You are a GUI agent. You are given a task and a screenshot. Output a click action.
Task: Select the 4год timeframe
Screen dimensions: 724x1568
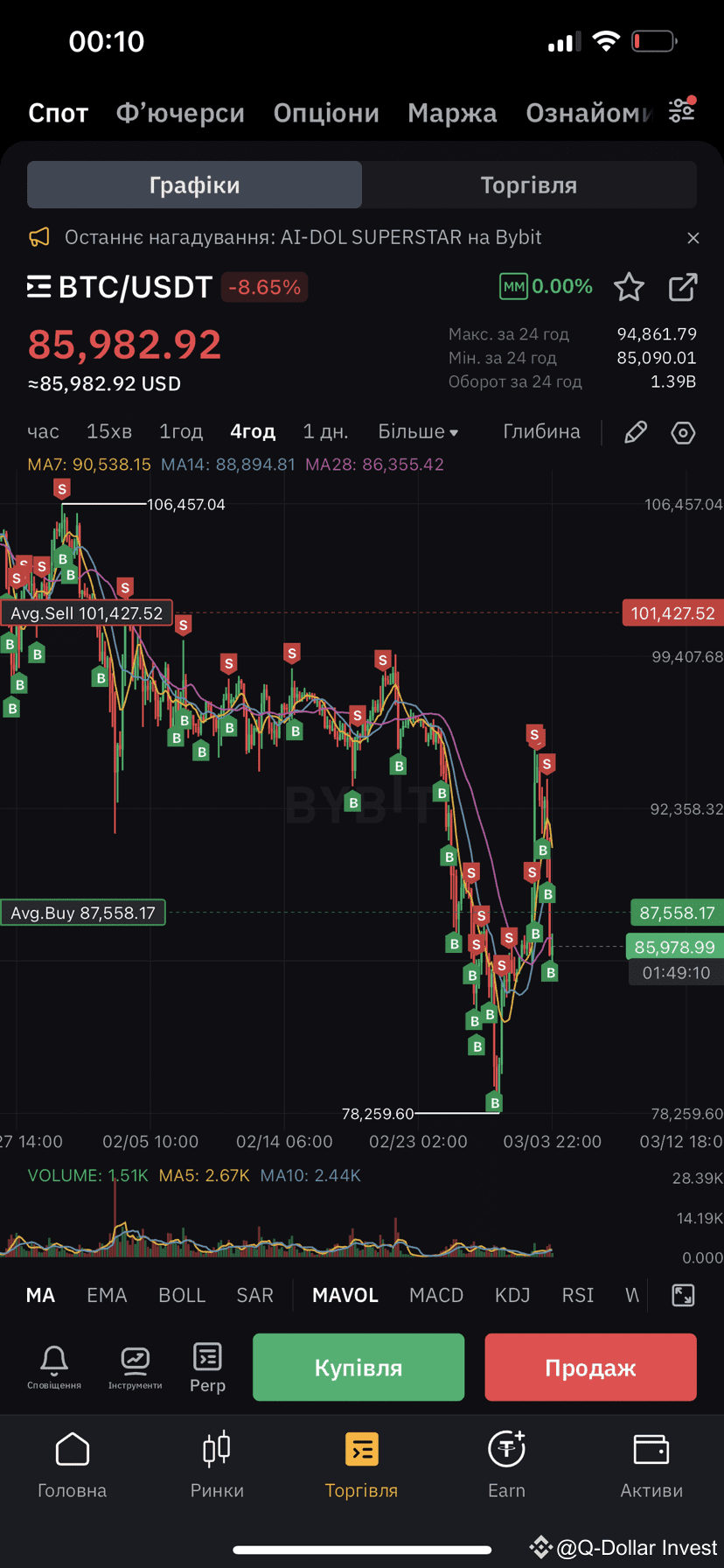[x=253, y=431]
